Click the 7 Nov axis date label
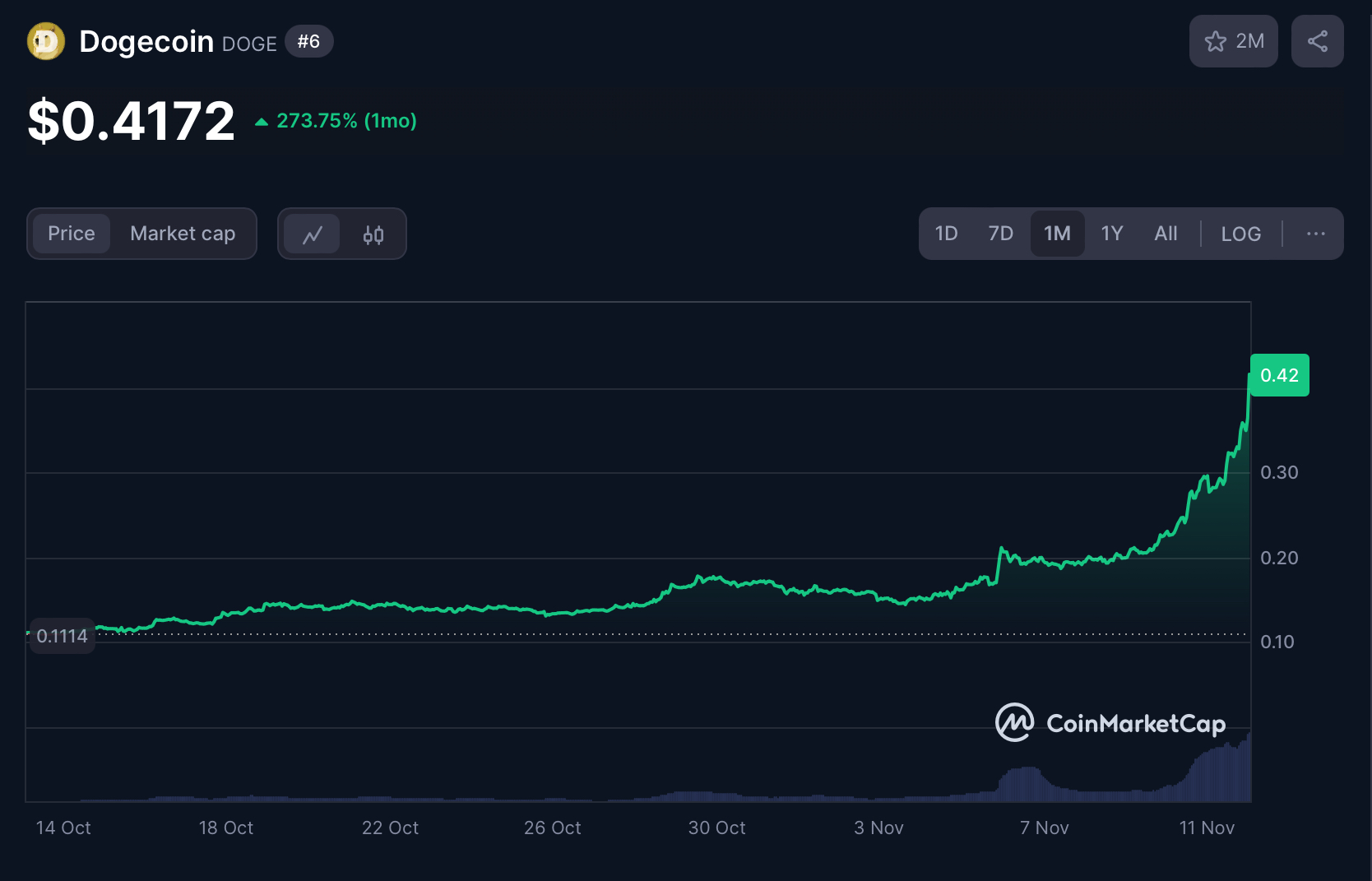Screen dimensions: 1372x881 click(x=1044, y=828)
